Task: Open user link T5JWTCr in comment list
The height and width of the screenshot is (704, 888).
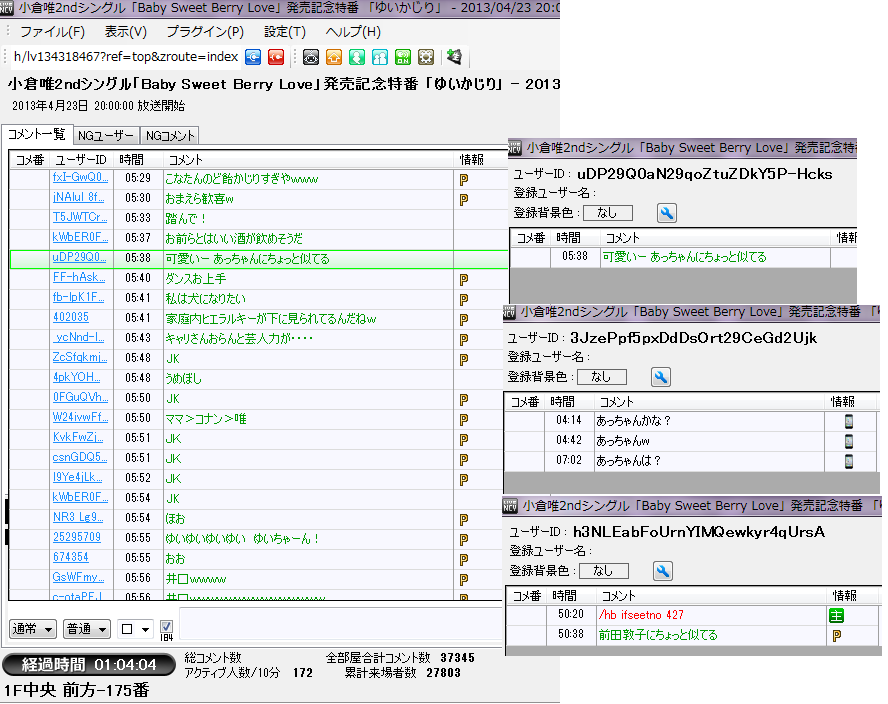Action: point(80,217)
